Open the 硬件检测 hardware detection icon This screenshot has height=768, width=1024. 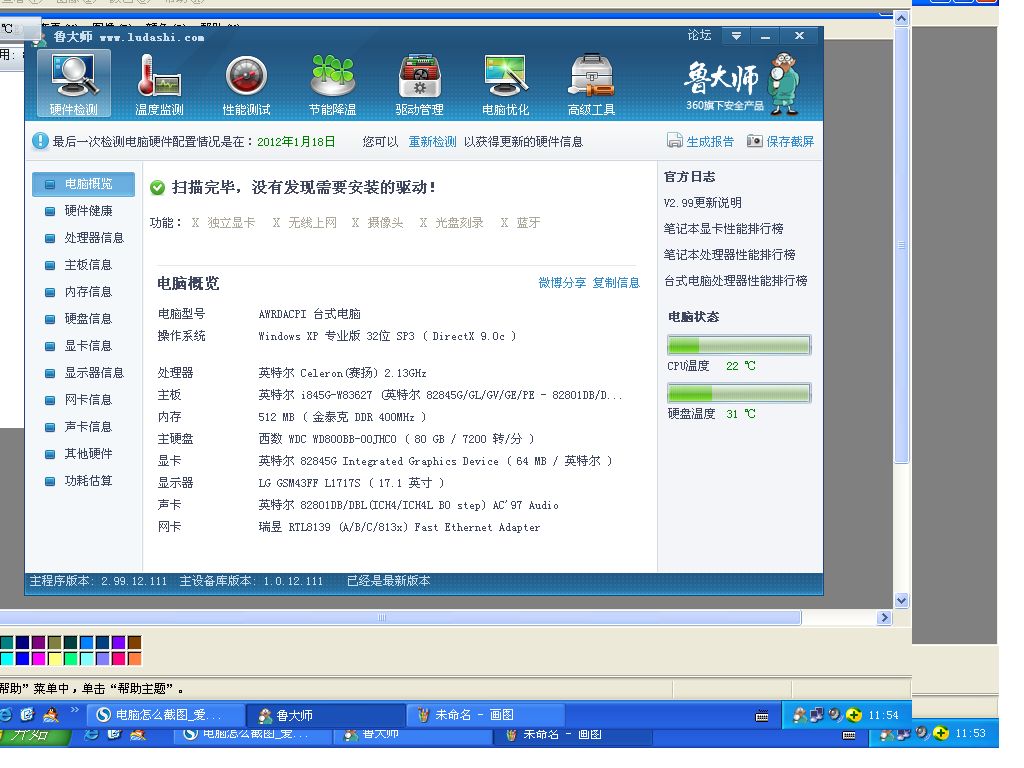(74, 84)
